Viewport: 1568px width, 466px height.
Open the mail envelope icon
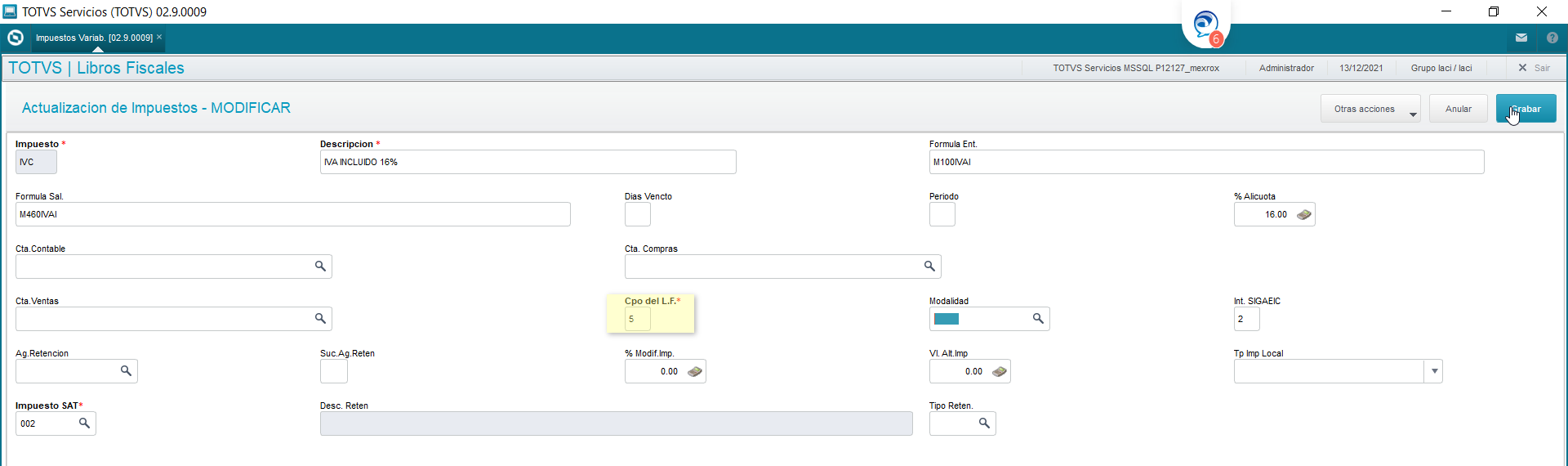click(1521, 38)
